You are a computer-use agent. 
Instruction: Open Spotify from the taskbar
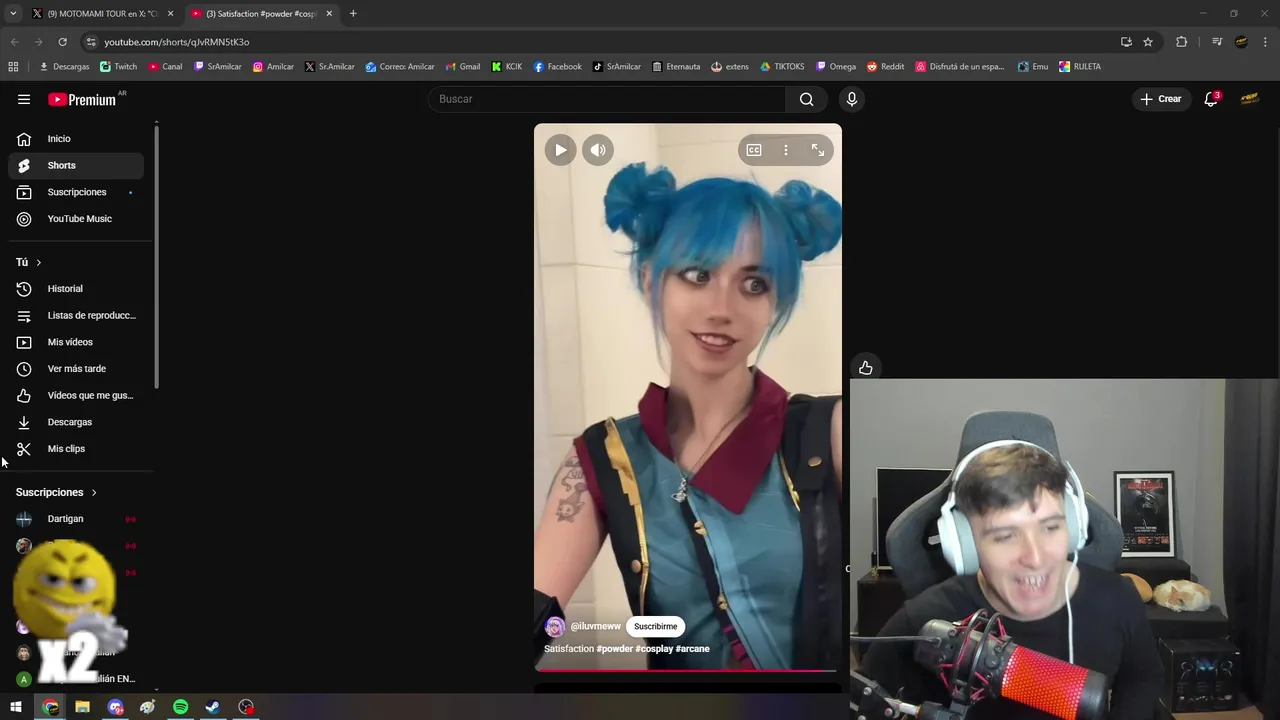pos(181,707)
